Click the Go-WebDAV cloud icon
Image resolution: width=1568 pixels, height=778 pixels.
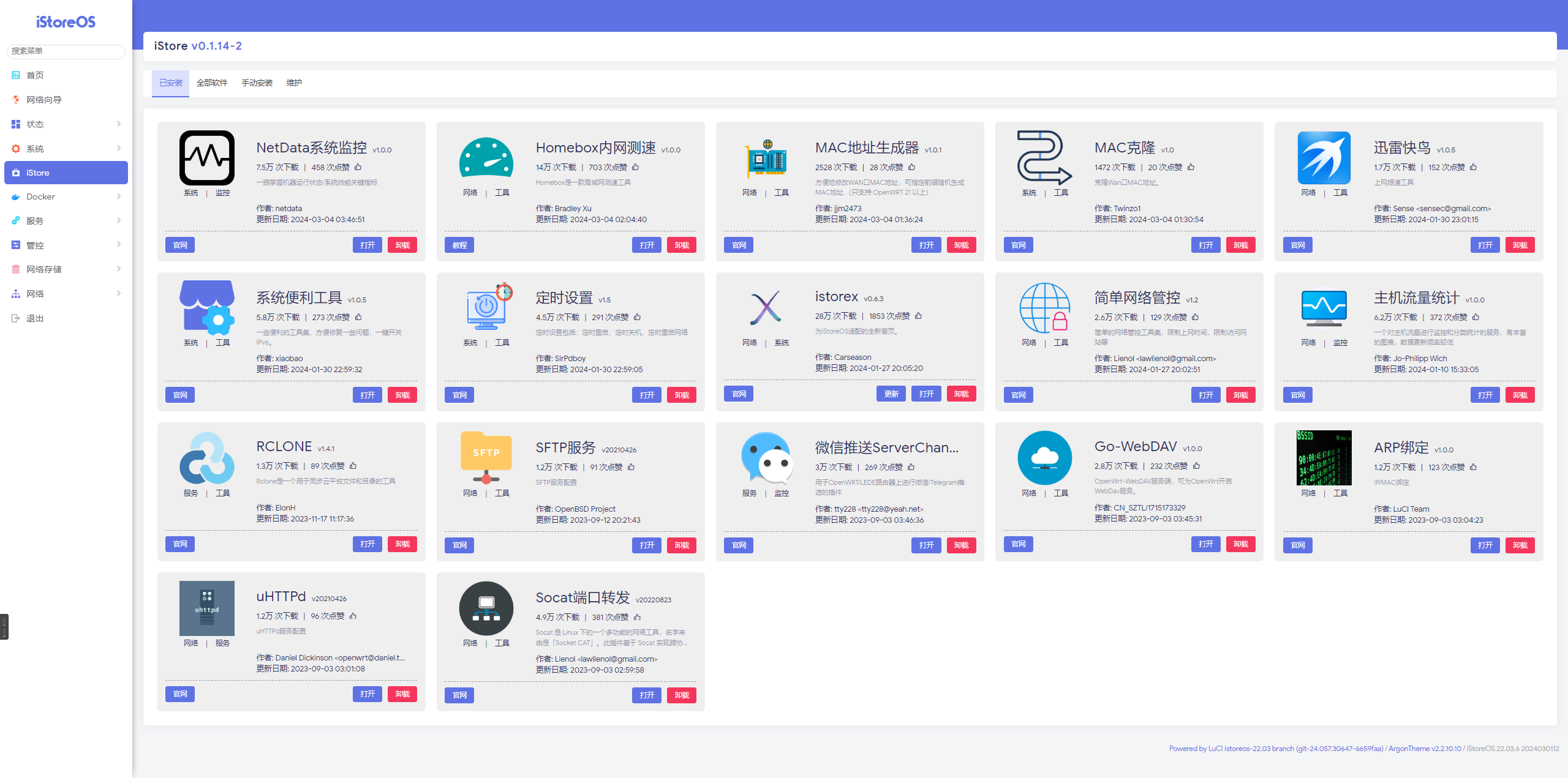click(1044, 458)
